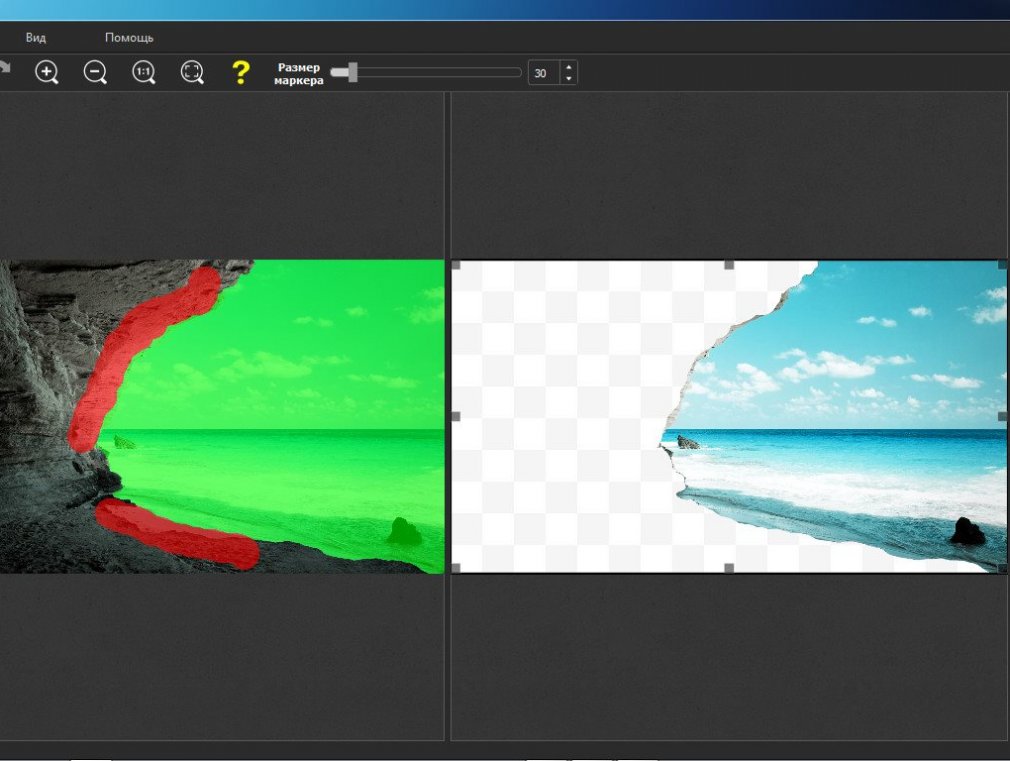Viewport: 1010px width, 761px height.
Task: Click the zoom out magnifier icon
Action: pyautogui.click(x=95, y=72)
